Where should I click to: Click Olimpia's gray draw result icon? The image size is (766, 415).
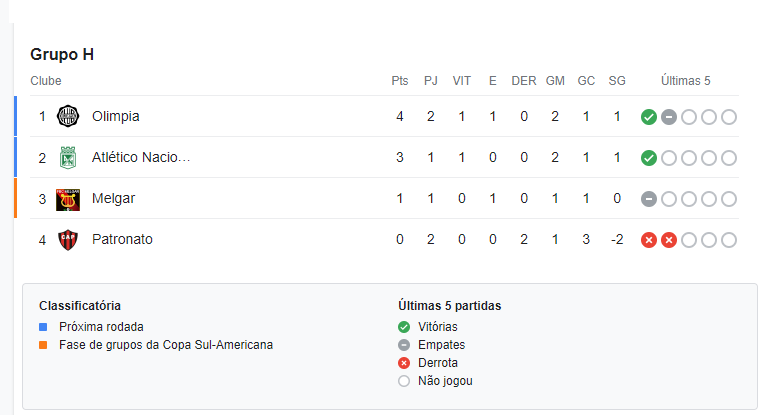(x=669, y=117)
